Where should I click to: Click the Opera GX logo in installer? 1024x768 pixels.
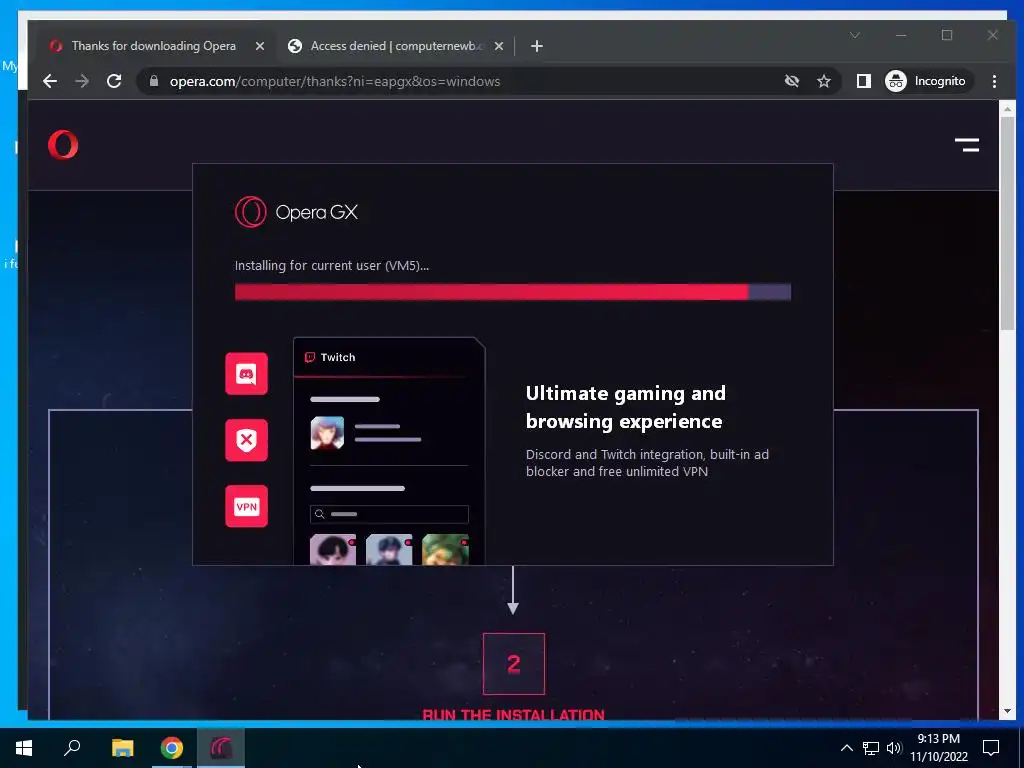coord(296,212)
